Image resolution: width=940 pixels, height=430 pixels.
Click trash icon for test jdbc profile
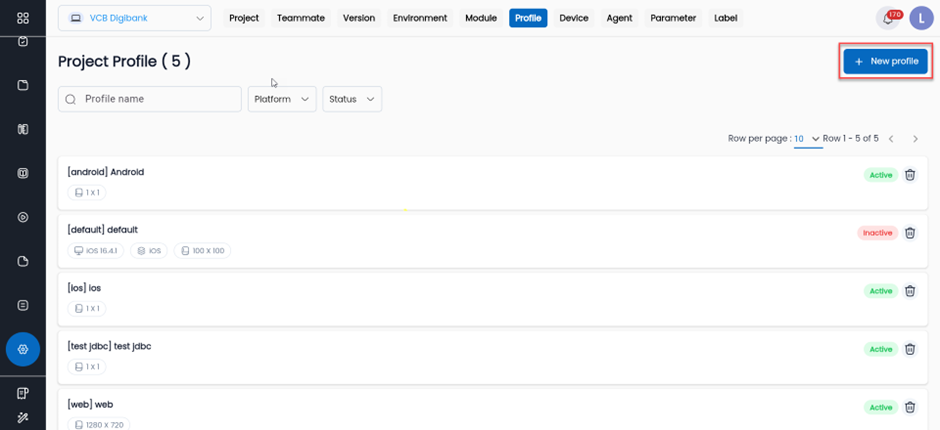(x=910, y=349)
